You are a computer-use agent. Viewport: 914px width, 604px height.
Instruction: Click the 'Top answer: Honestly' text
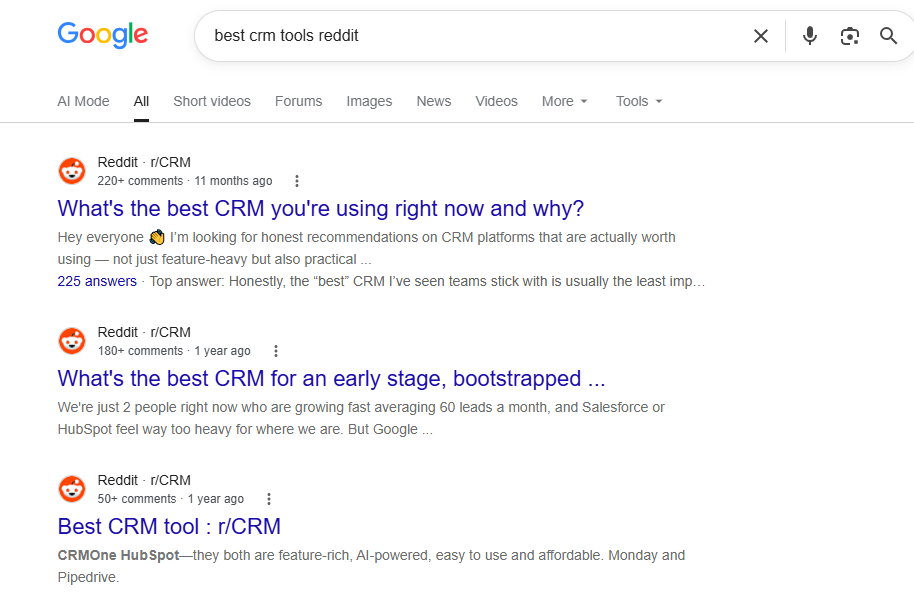(427, 281)
